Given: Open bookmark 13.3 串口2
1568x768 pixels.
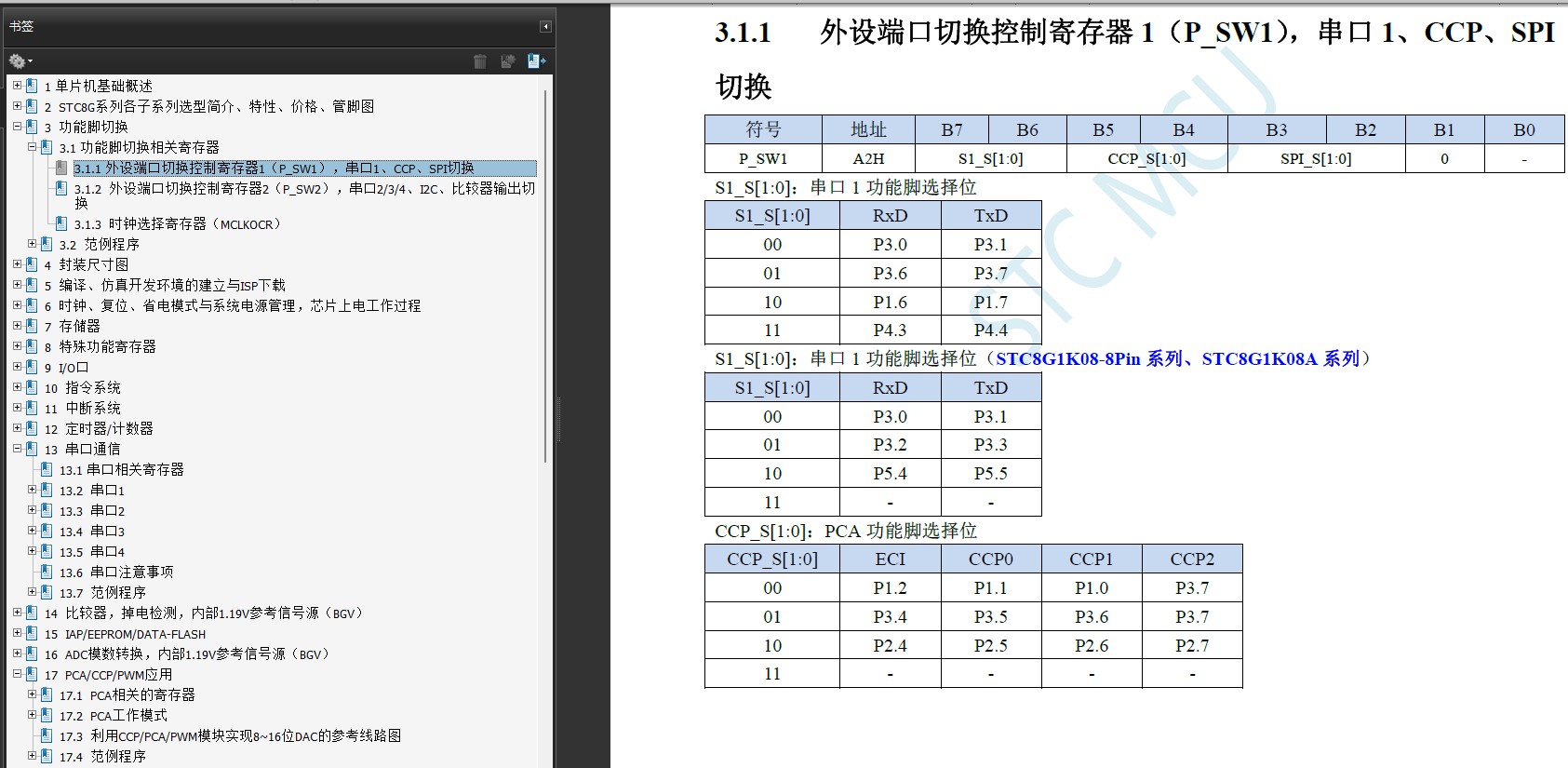Looking at the screenshot, I should pos(91,511).
